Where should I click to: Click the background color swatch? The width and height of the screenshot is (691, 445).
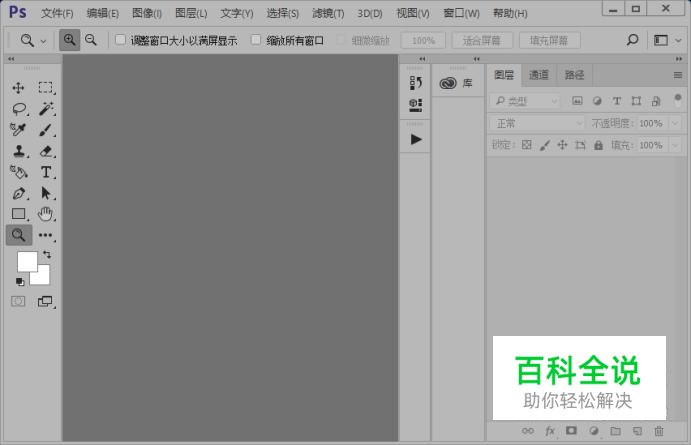coord(43,277)
